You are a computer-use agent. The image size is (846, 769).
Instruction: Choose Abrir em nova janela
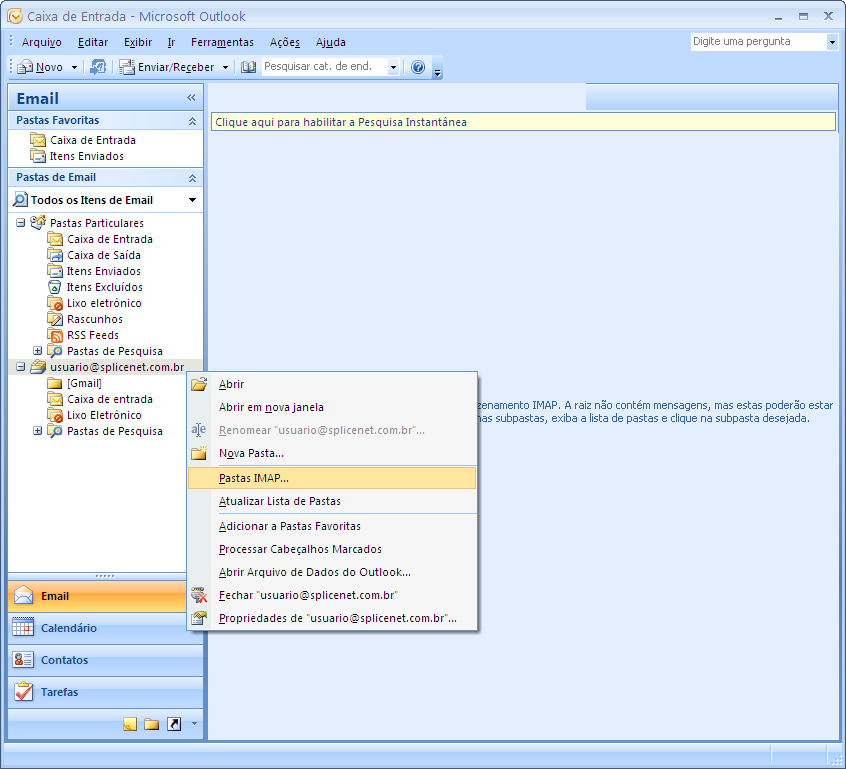pos(332,407)
